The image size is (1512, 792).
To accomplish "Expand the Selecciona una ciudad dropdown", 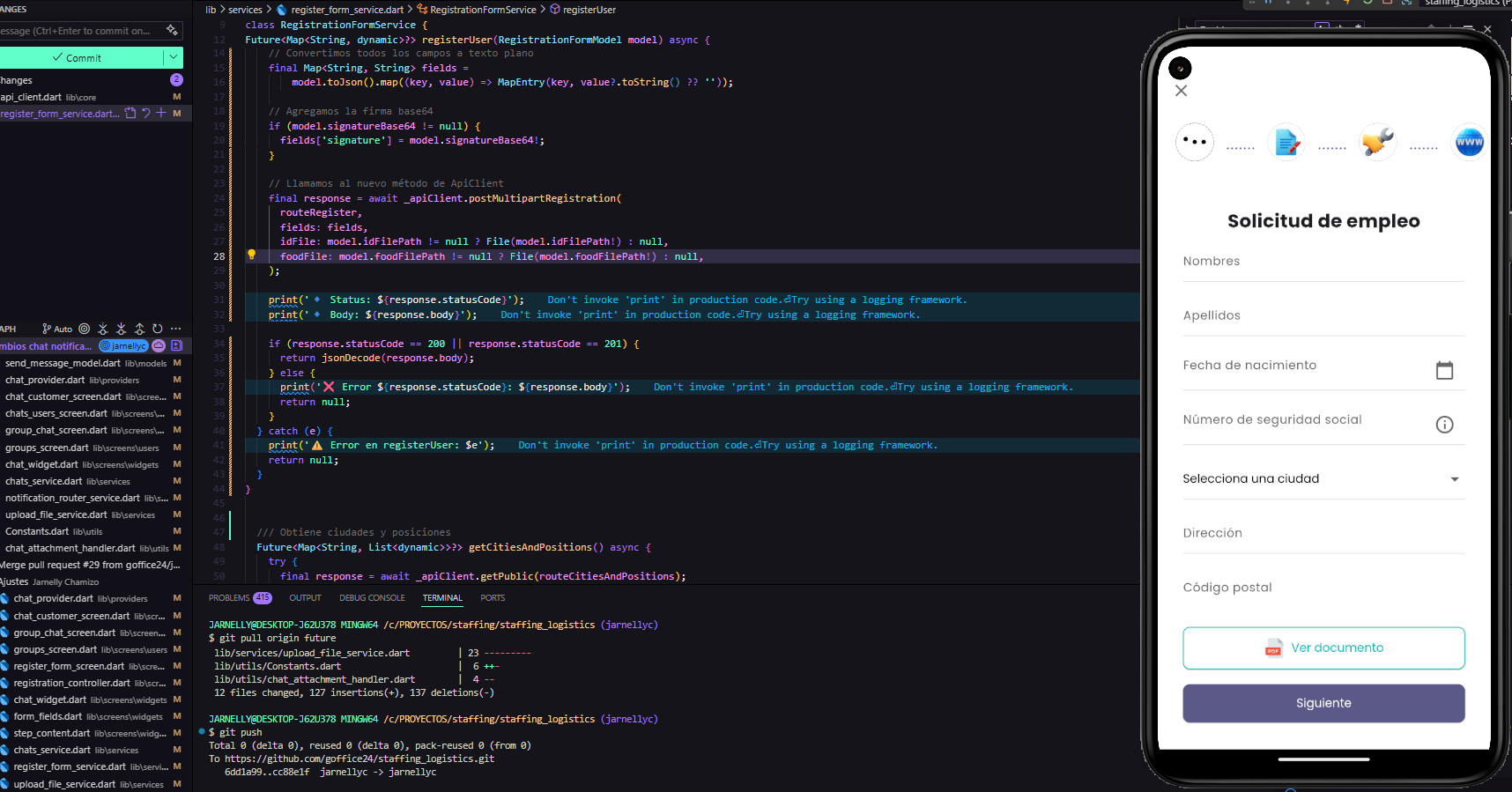I will [x=1454, y=479].
